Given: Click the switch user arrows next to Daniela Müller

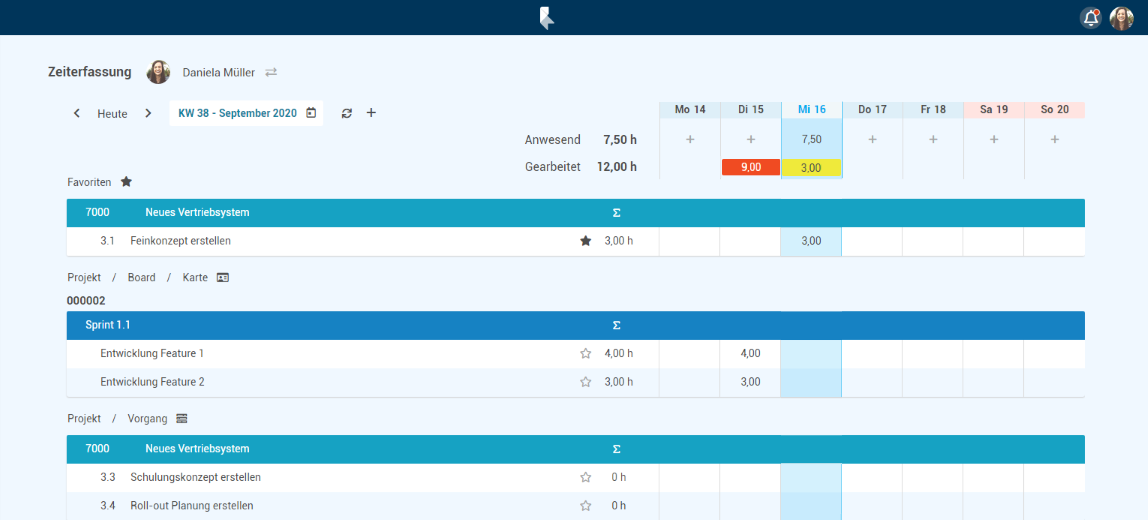Looking at the screenshot, I should click(x=271, y=73).
